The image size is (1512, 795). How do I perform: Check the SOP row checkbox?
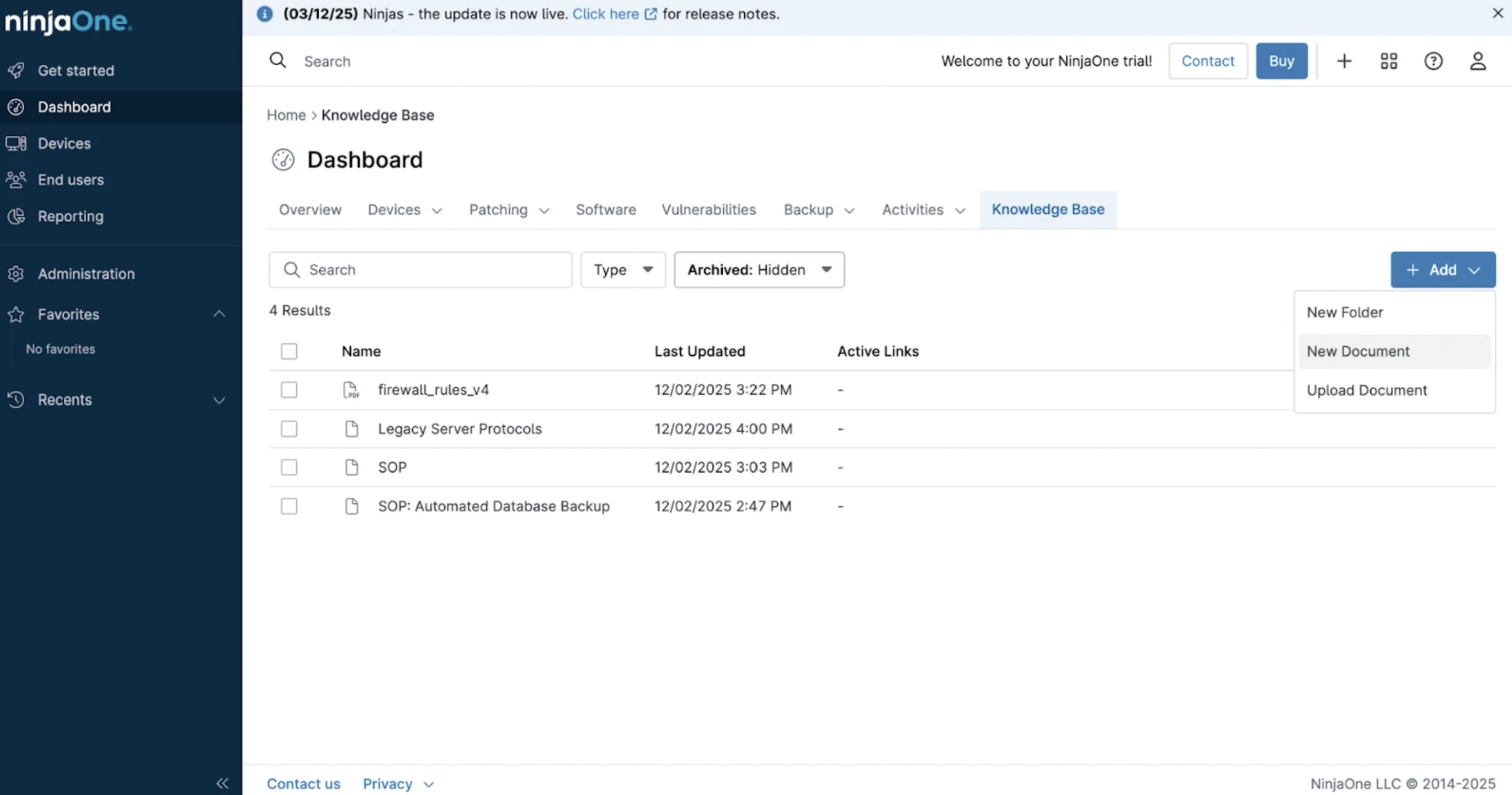(x=289, y=467)
